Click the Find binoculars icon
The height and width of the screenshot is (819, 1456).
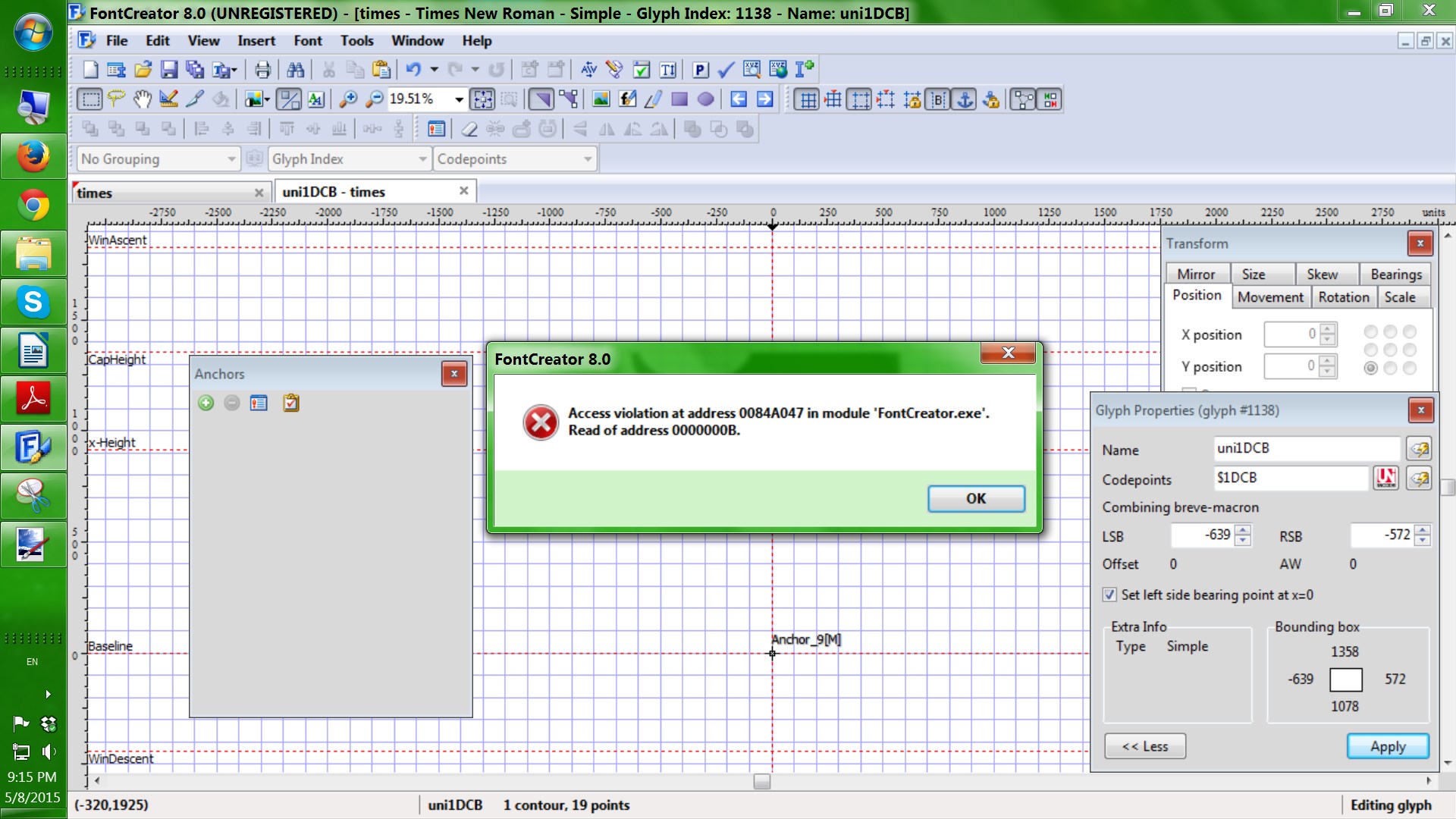coord(296,70)
